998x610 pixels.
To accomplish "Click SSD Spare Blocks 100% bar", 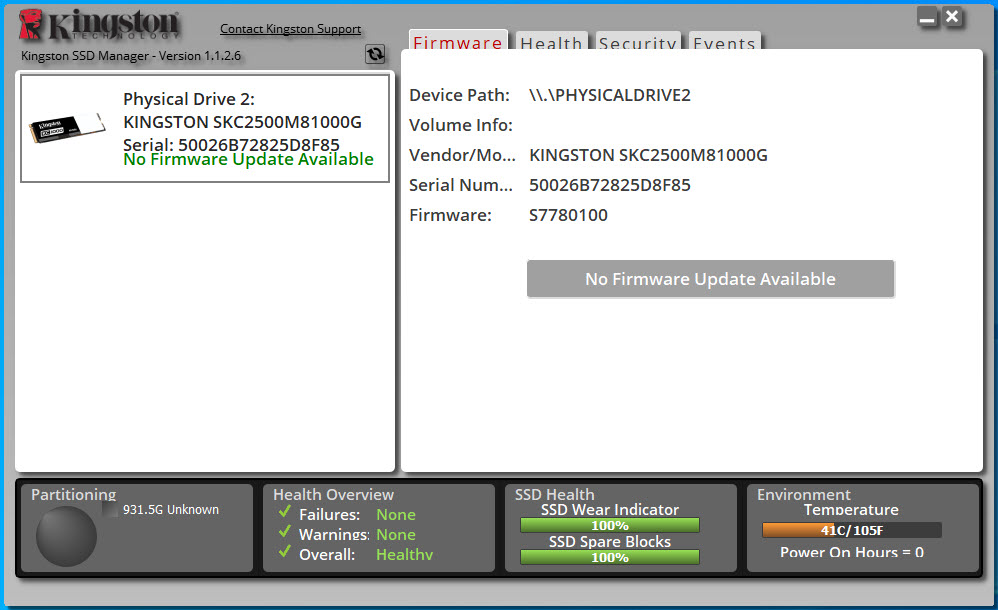I will 610,557.
